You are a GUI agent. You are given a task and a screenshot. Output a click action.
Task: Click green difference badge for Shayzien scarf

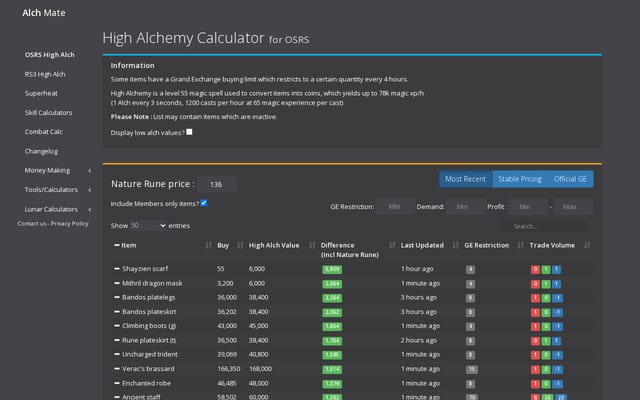click(x=332, y=269)
